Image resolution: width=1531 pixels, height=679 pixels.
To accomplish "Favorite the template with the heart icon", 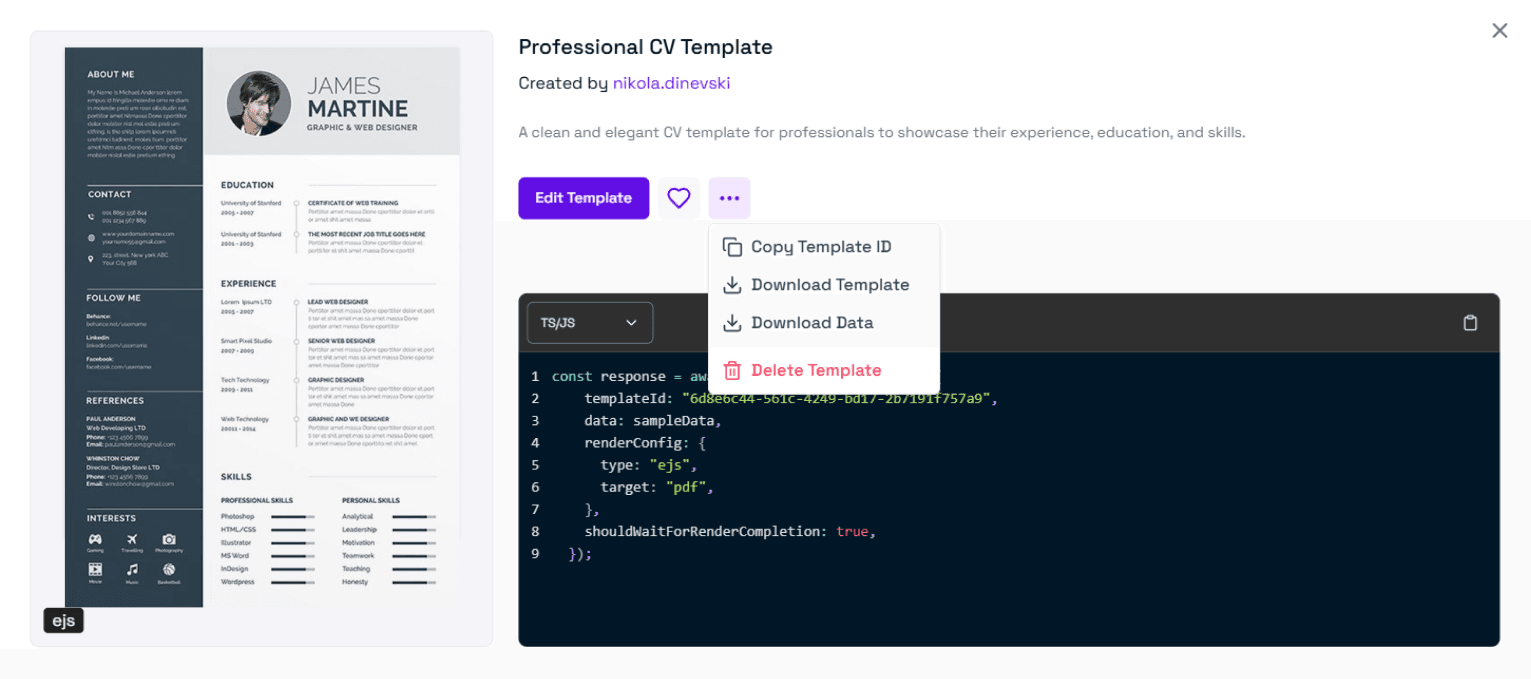I will (679, 198).
